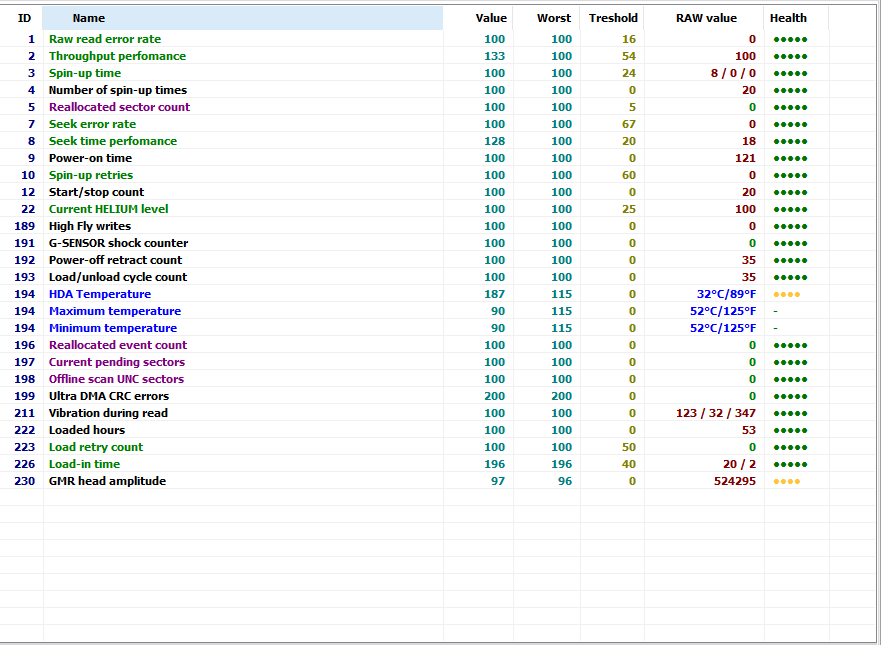The height and width of the screenshot is (645, 881).
Task: Click RAW value 123 / 32 / 347
Action: 716,413
